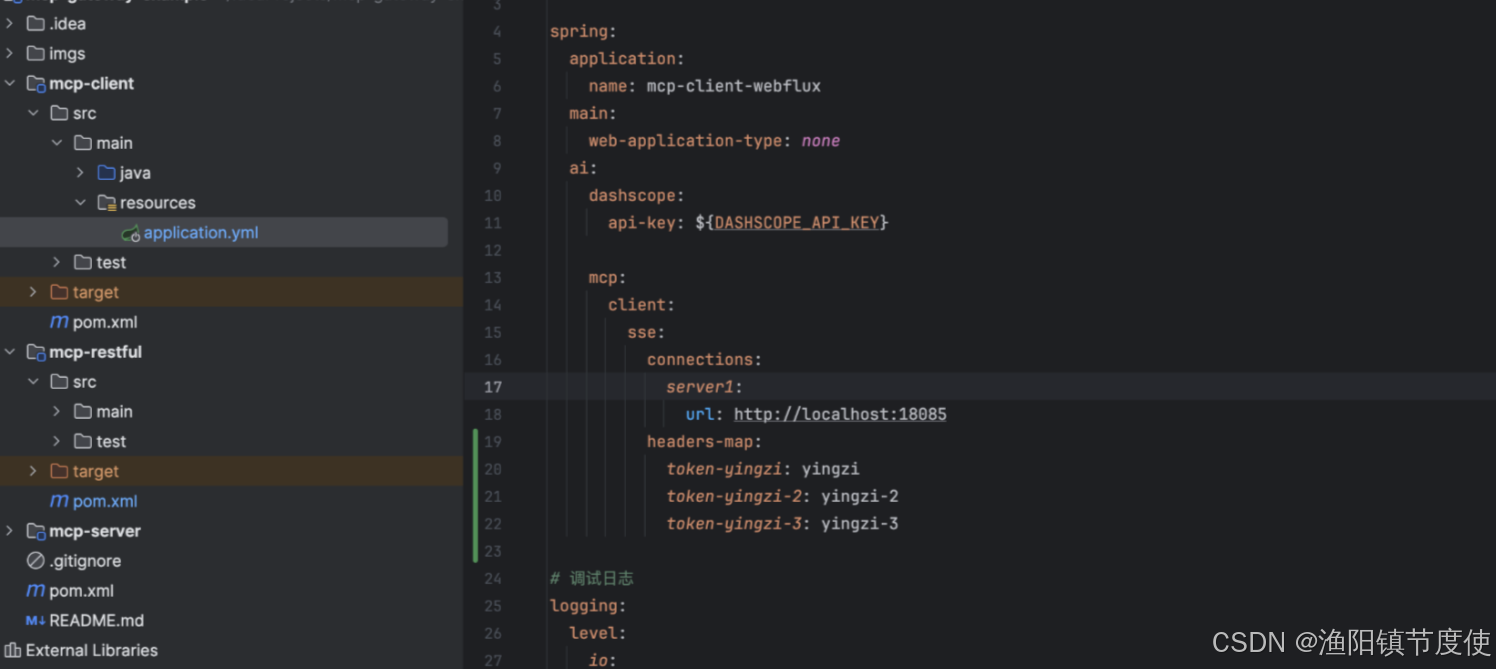Click the headers-map key in editor

click(x=700, y=441)
